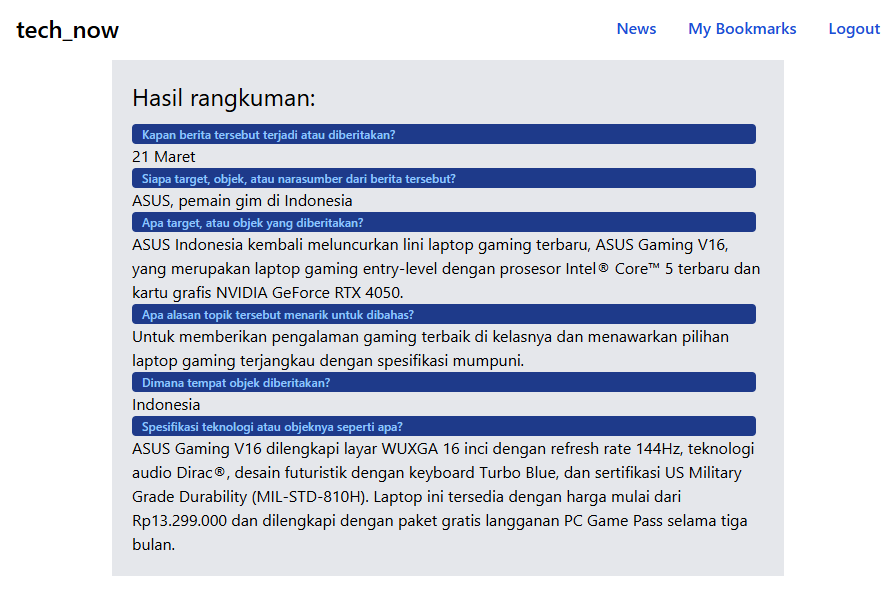Click 'Dimana tempat objek diberitakan?' question bar
The image size is (889, 615).
(x=444, y=382)
